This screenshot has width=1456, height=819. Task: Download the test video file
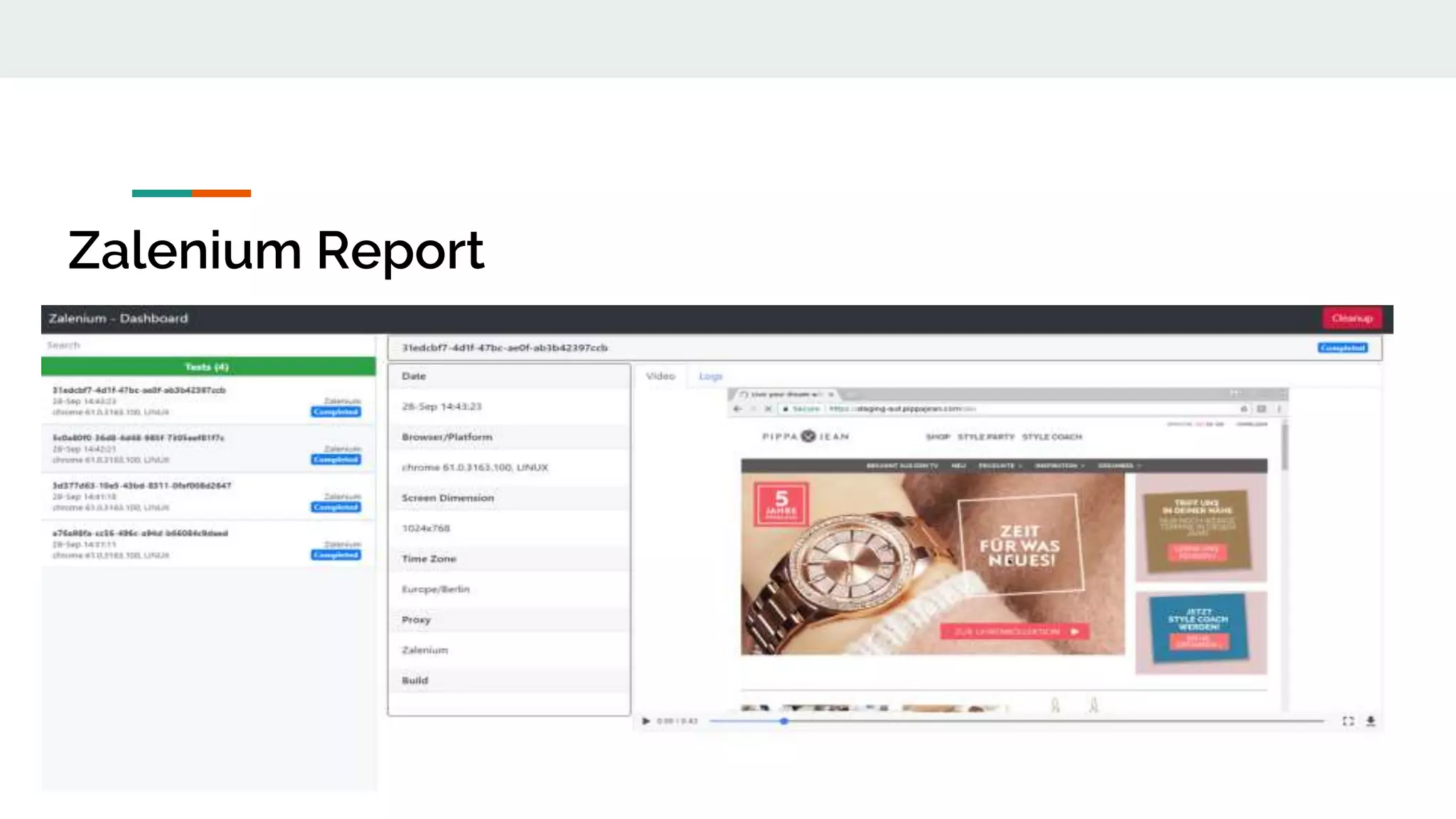[1371, 721]
